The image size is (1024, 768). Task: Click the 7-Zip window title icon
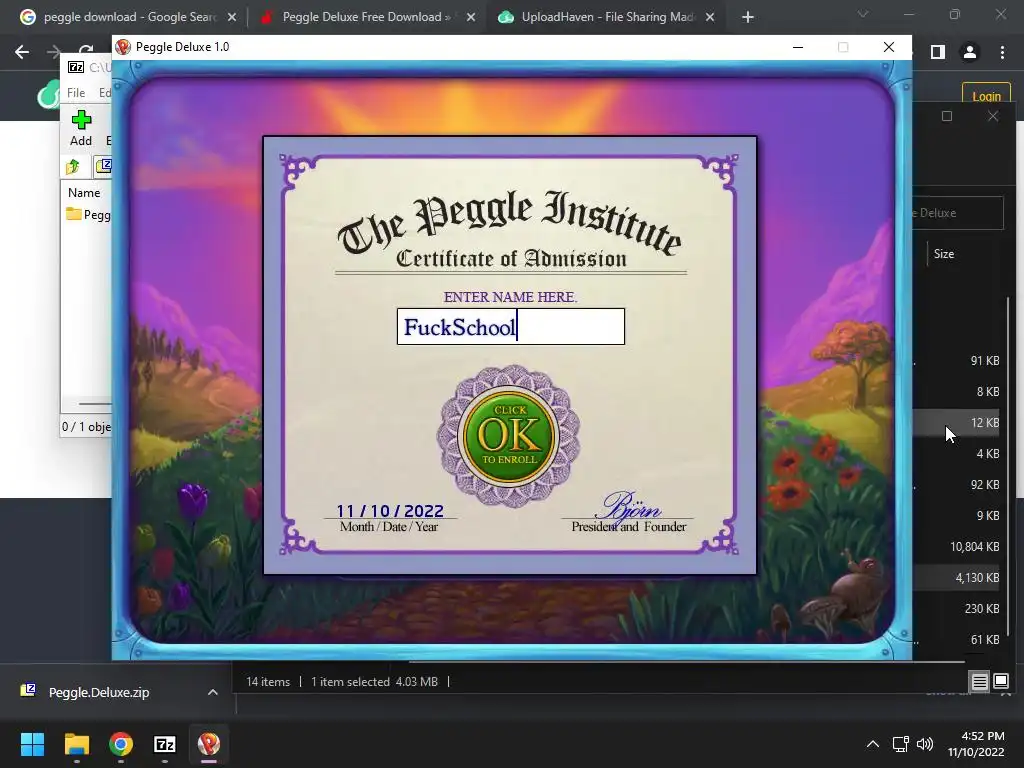pos(76,67)
